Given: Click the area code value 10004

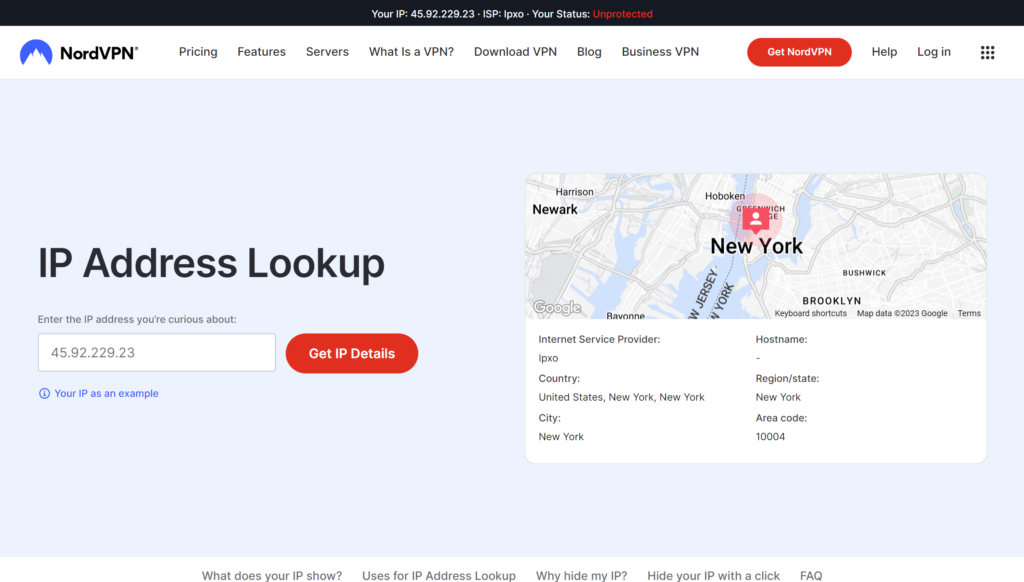Looking at the screenshot, I should point(771,436).
